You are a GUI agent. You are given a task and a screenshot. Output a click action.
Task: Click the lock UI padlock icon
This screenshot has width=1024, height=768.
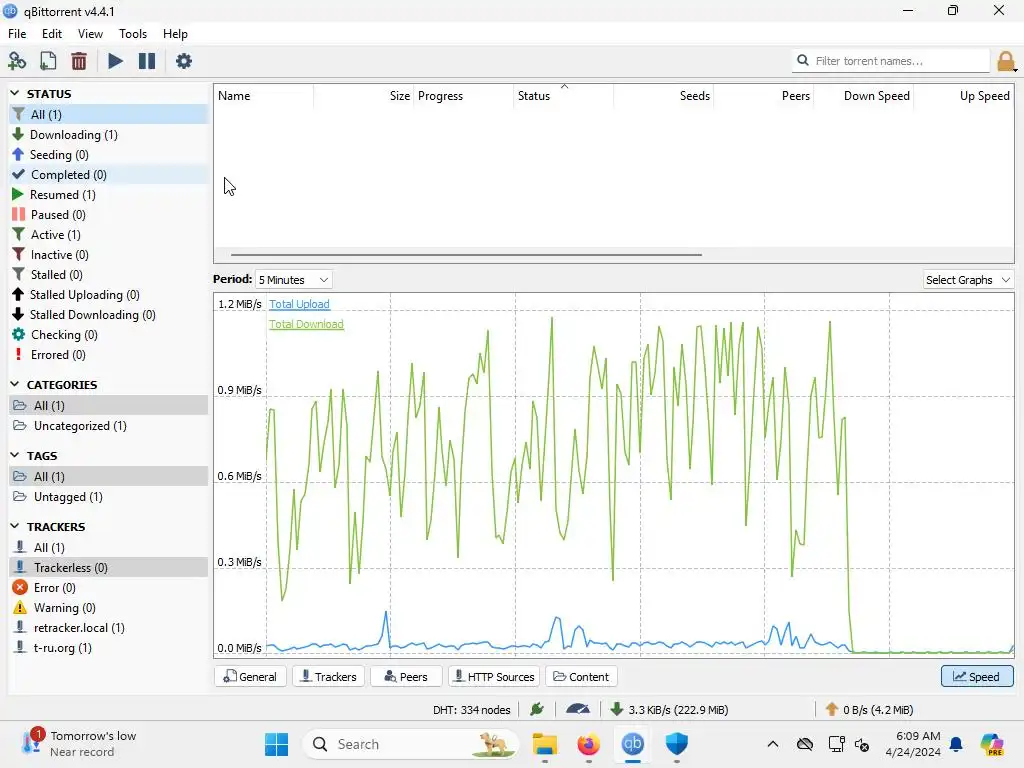(1006, 61)
